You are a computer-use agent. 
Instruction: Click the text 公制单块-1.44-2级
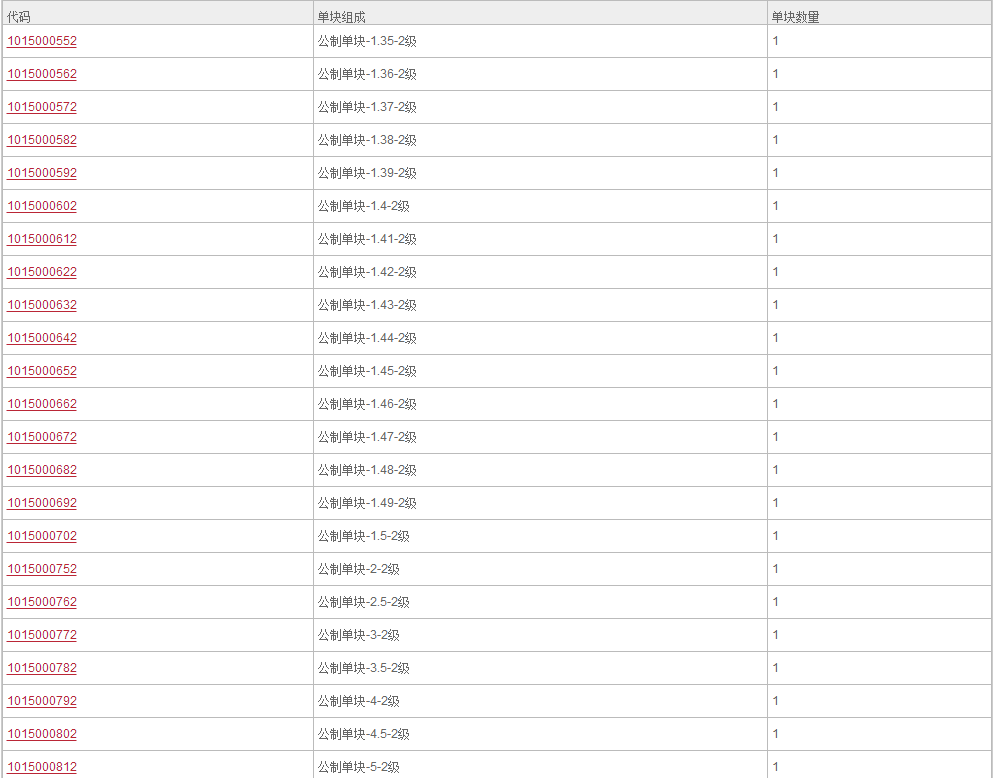367,338
